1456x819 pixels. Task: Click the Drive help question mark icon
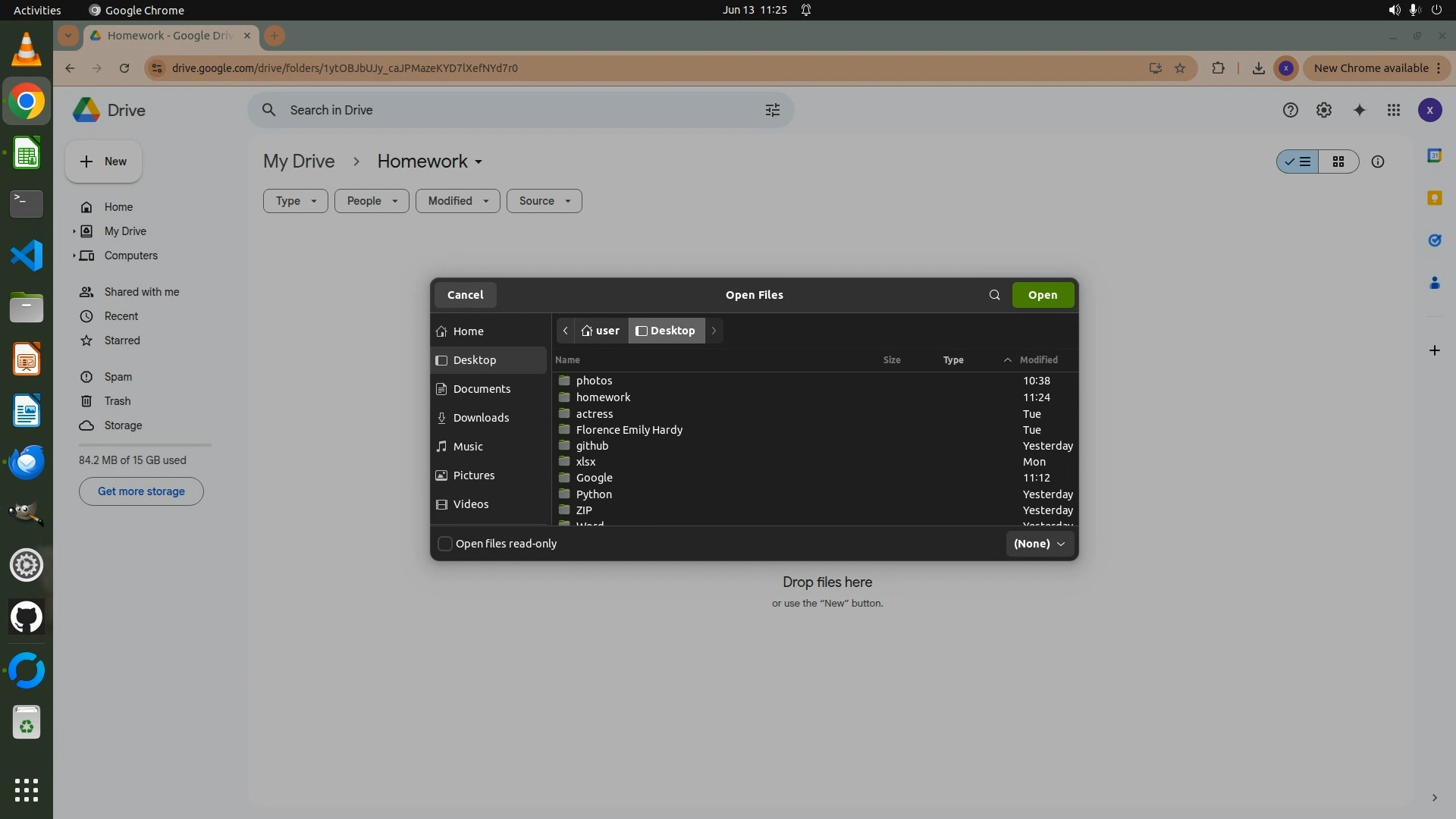tap(1290, 110)
